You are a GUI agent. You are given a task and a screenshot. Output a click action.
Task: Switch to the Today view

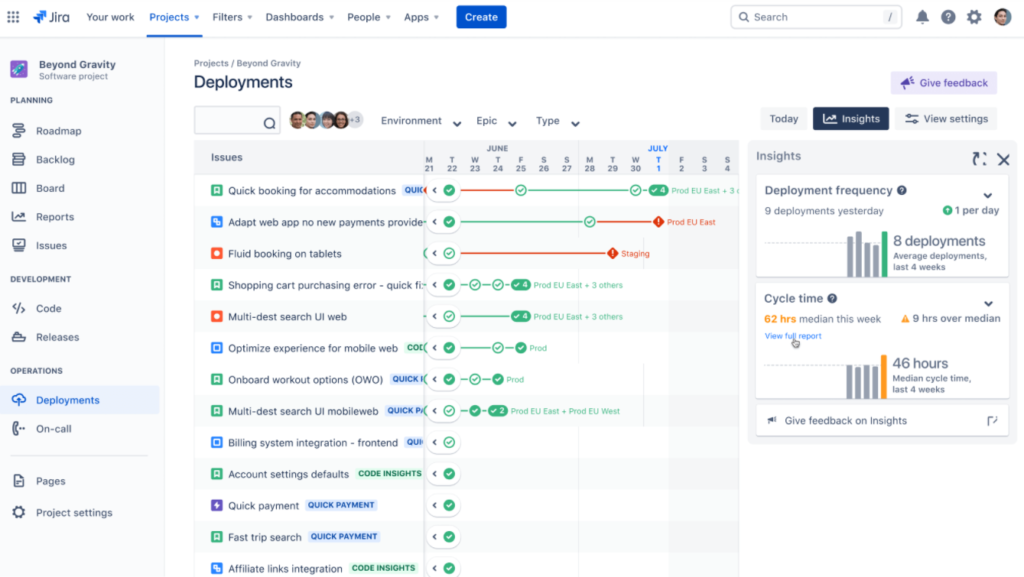point(784,118)
